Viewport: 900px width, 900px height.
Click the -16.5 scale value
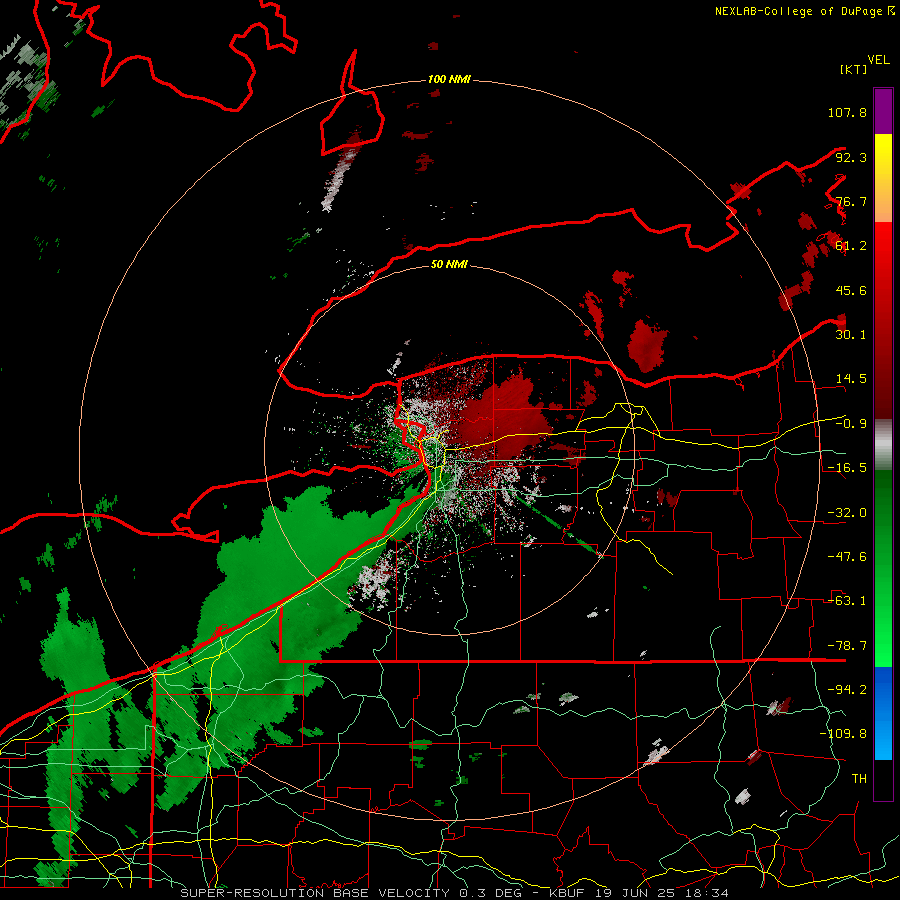[x=847, y=468]
